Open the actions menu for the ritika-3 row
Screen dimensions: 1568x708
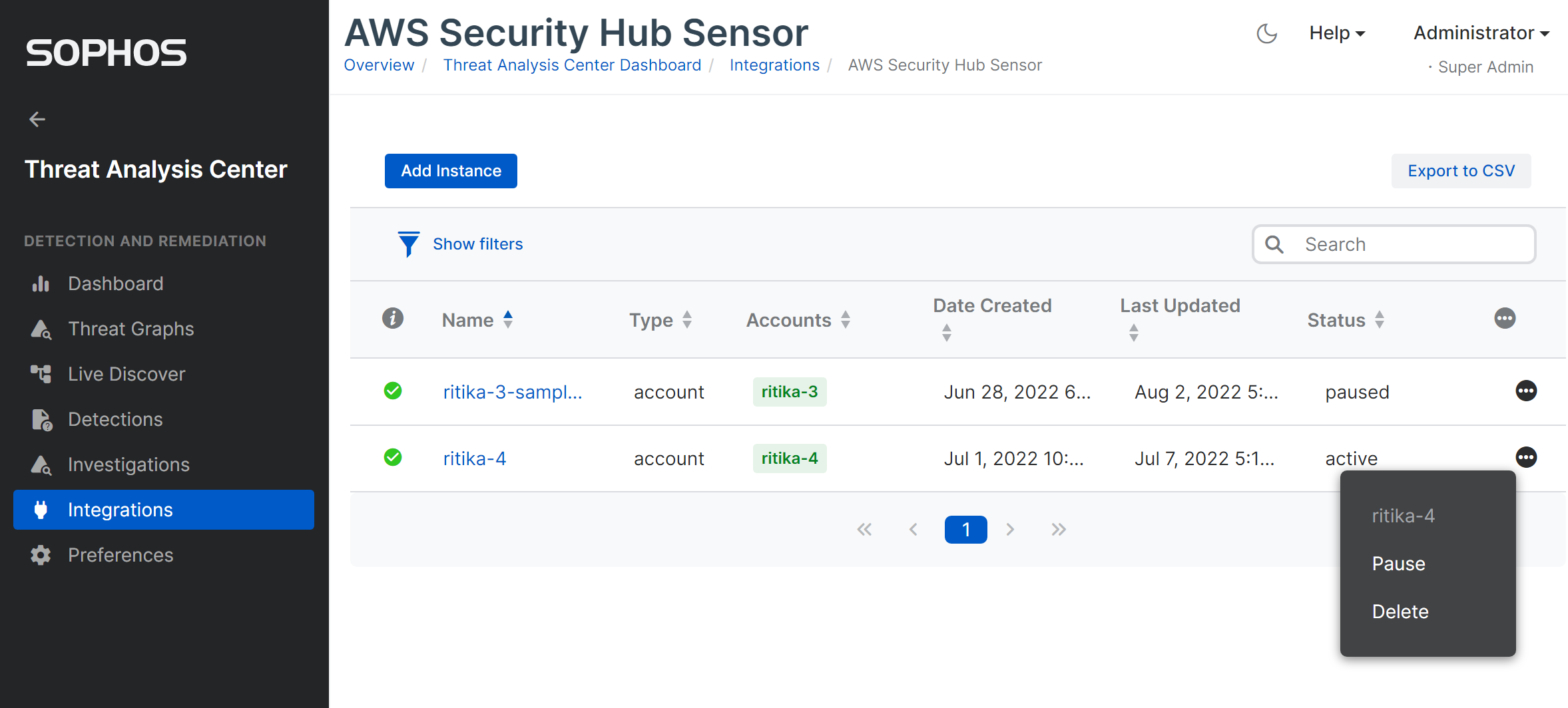pos(1525,391)
